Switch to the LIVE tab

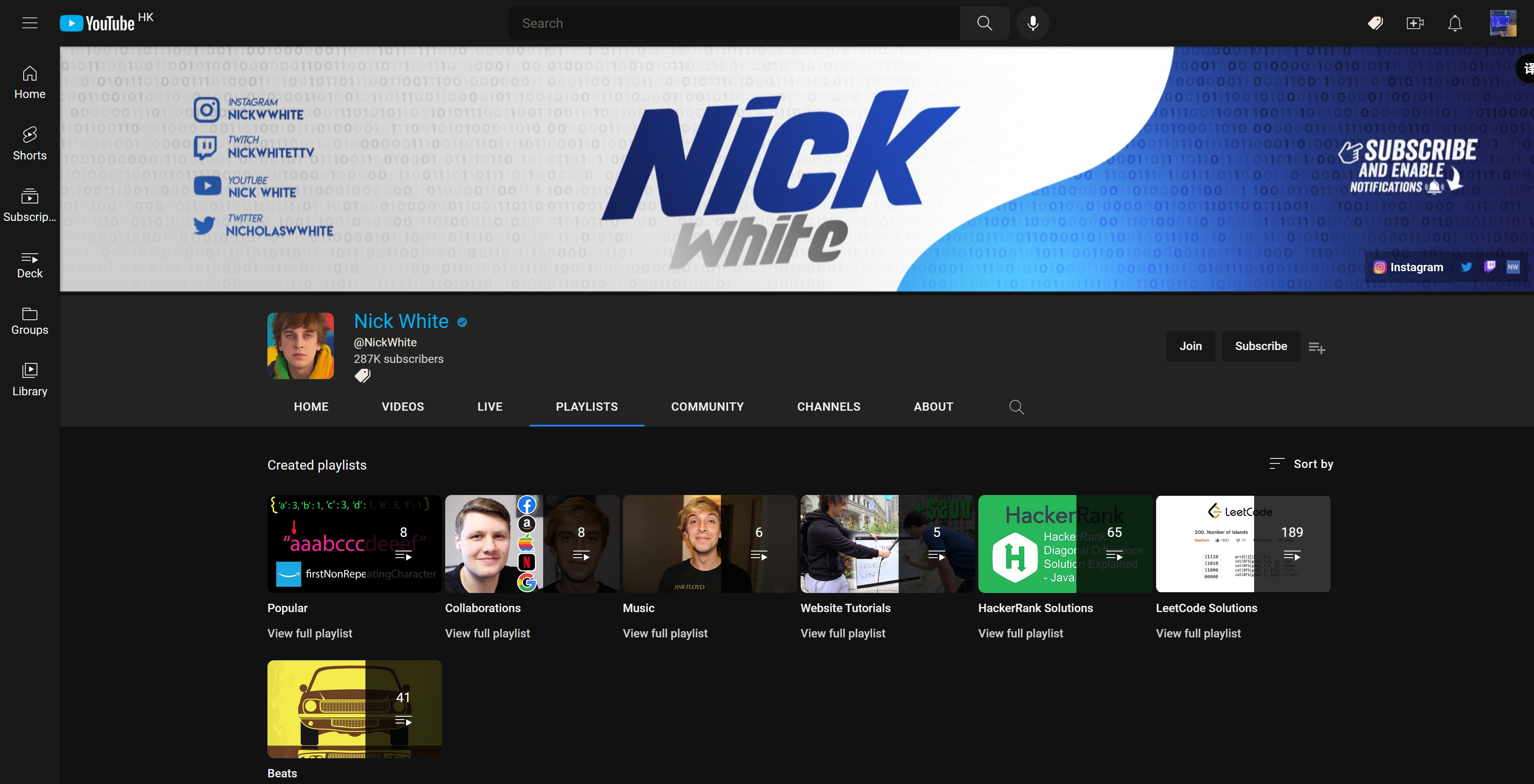coord(490,407)
